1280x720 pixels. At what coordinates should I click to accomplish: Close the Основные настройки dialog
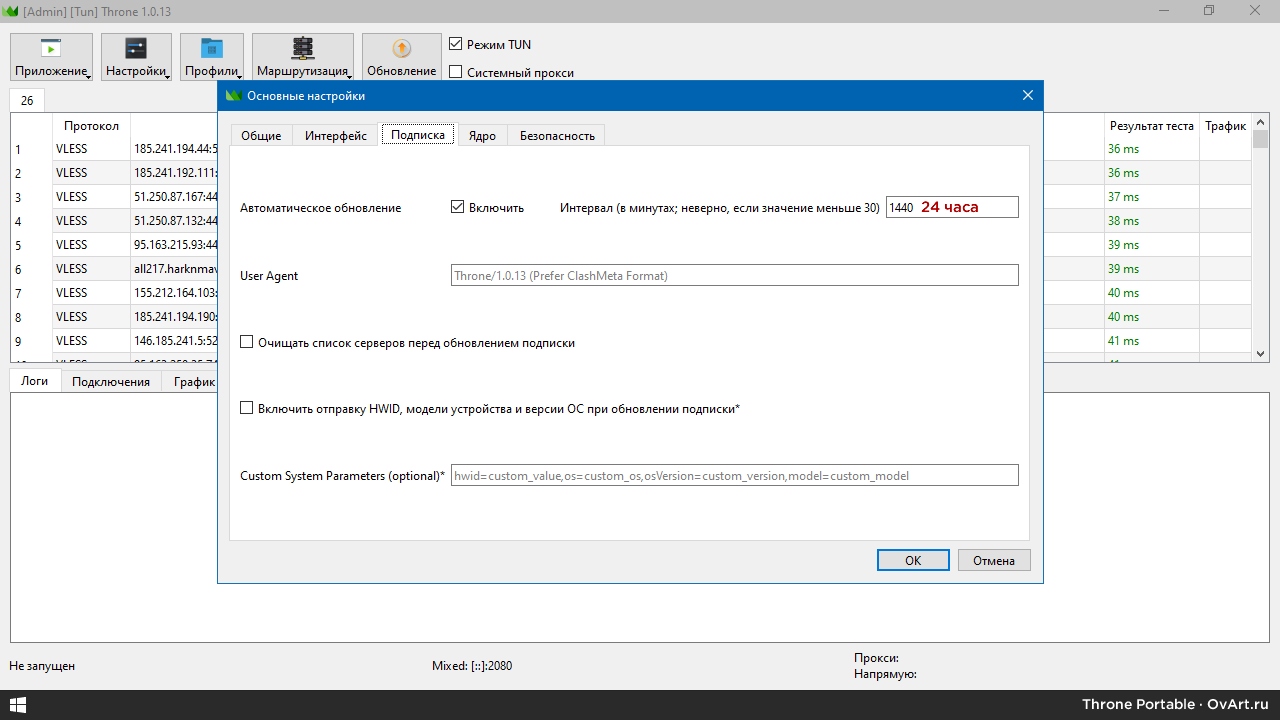(1027, 96)
